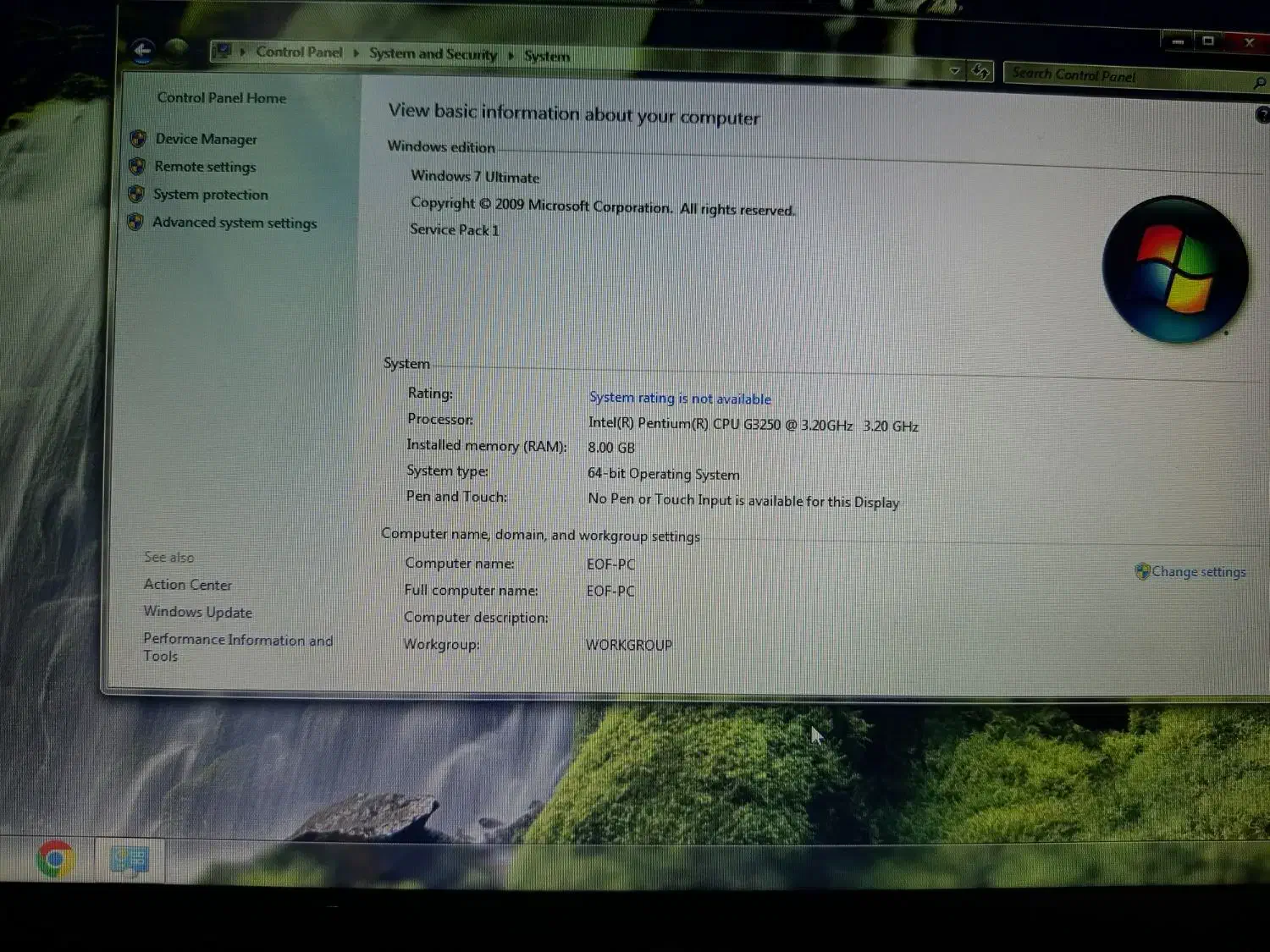Click System rating is not available link
The image size is (1270, 952).
(x=680, y=399)
